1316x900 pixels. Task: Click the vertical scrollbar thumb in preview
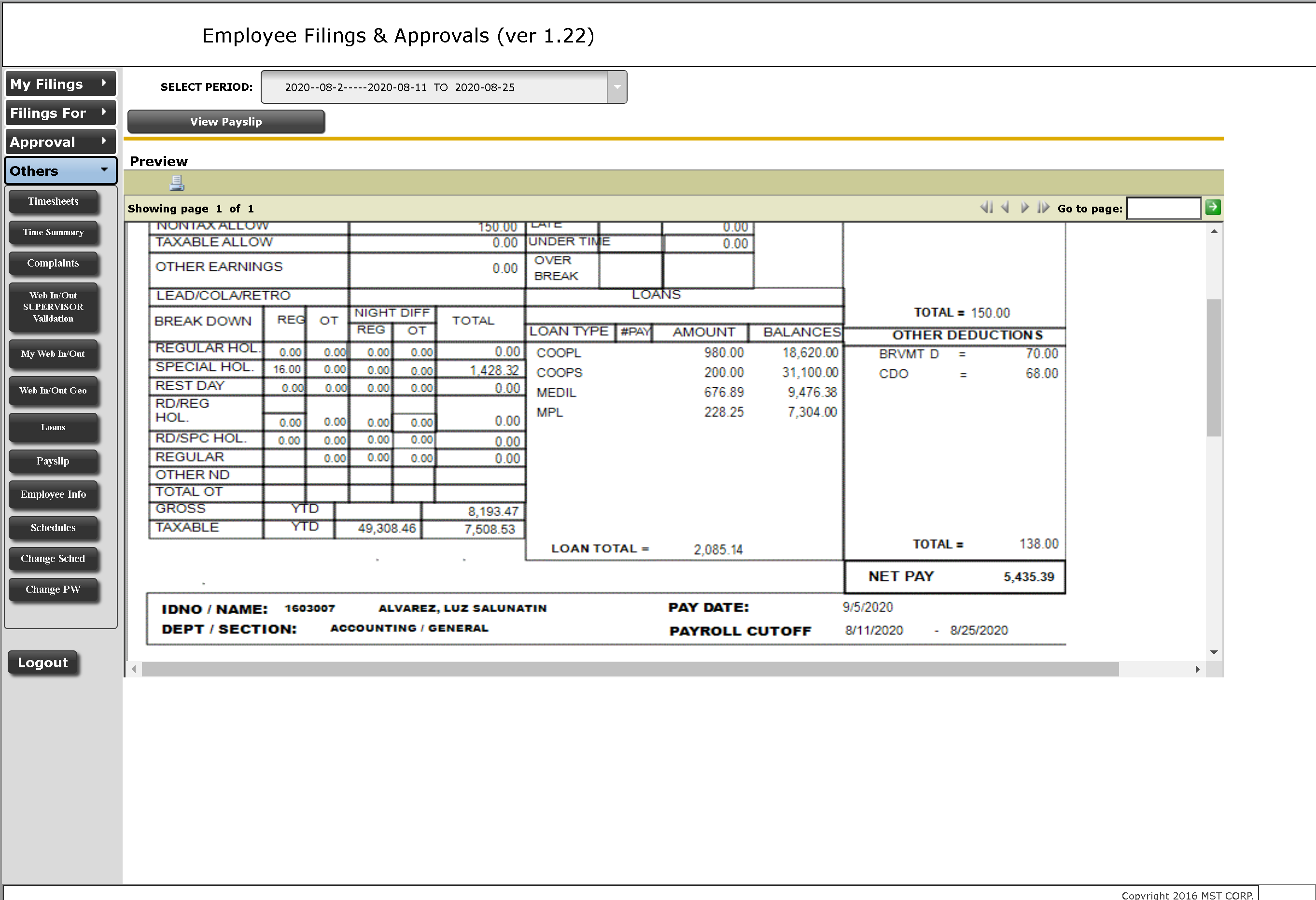click(1214, 367)
